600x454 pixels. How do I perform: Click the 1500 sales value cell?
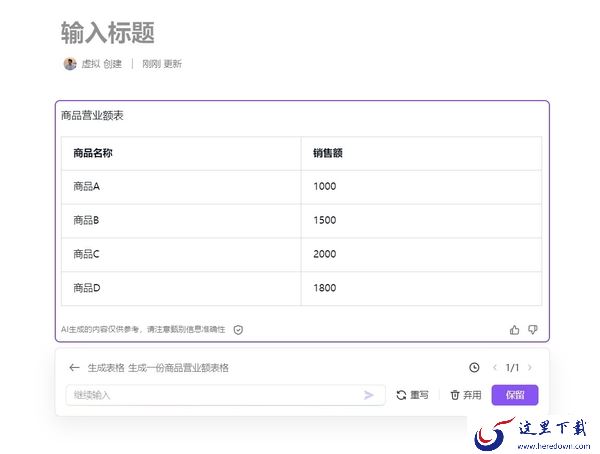pos(421,220)
